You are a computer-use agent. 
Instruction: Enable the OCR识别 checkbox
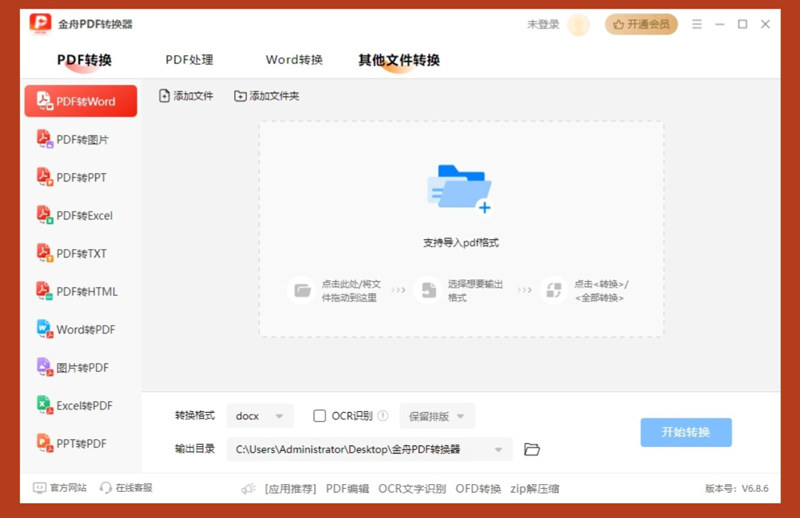coord(319,416)
